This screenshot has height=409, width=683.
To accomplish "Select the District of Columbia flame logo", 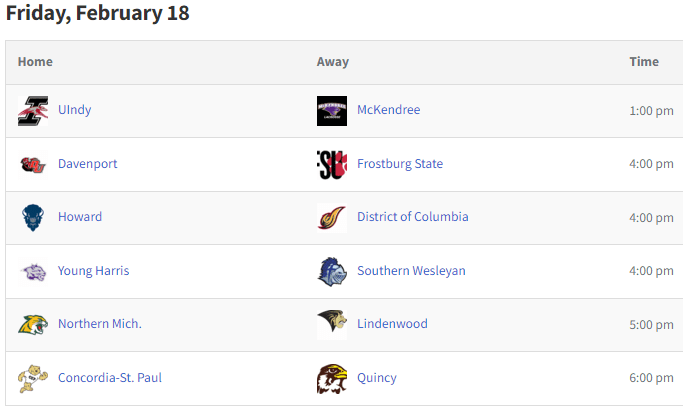I will point(332,218).
